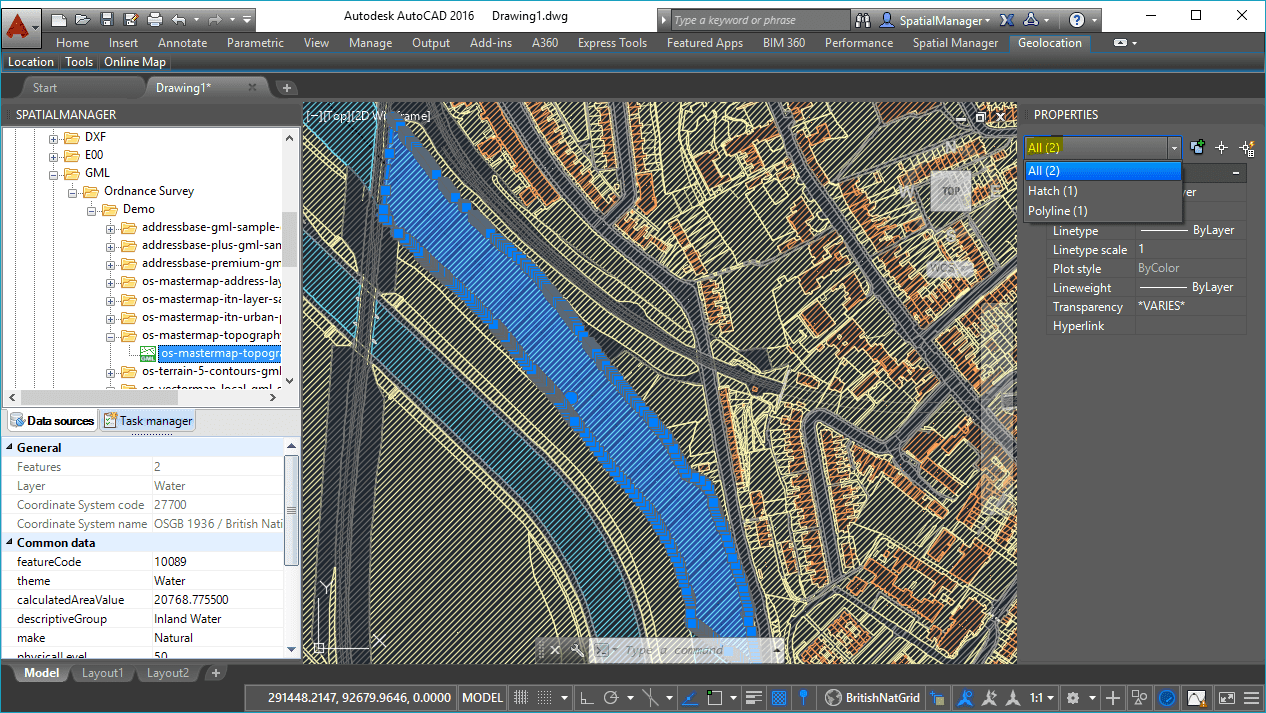Click the blue location pin status icon
This screenshot has width=1266, height=713.
[803, 697]
